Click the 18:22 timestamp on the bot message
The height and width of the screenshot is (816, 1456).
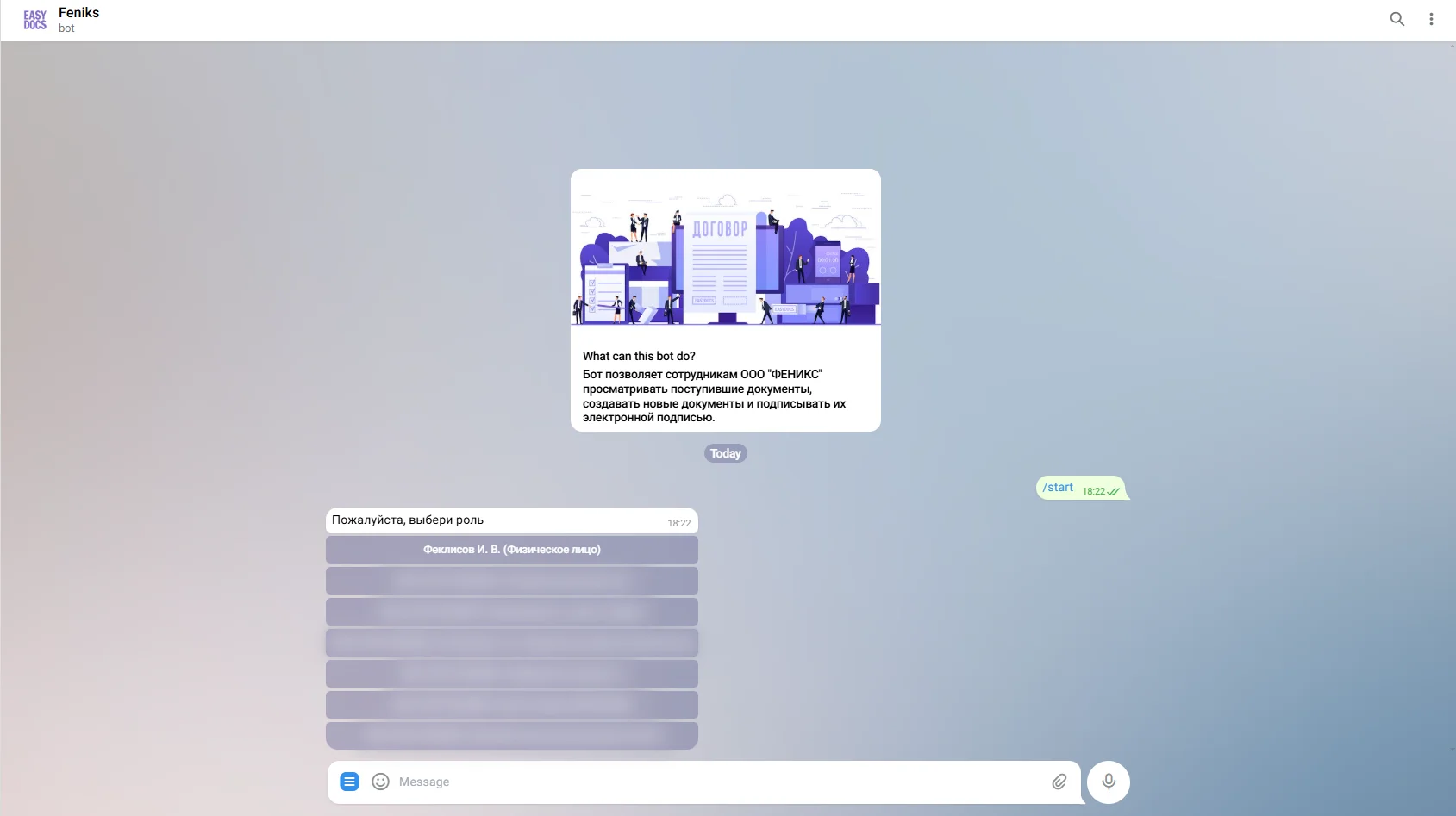tap(678, 523)
